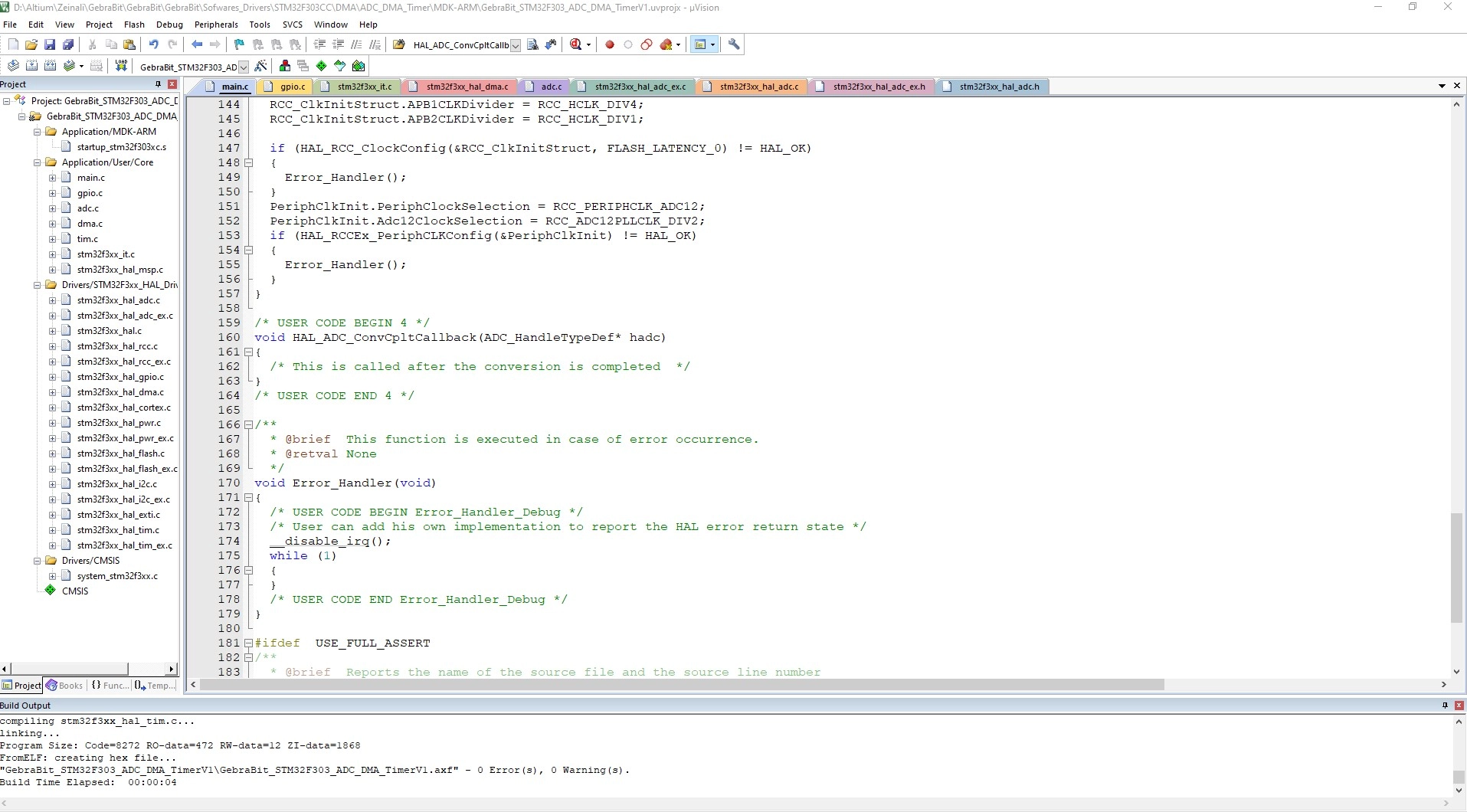Click the incremental find binoculars icon

pos(551,44)
